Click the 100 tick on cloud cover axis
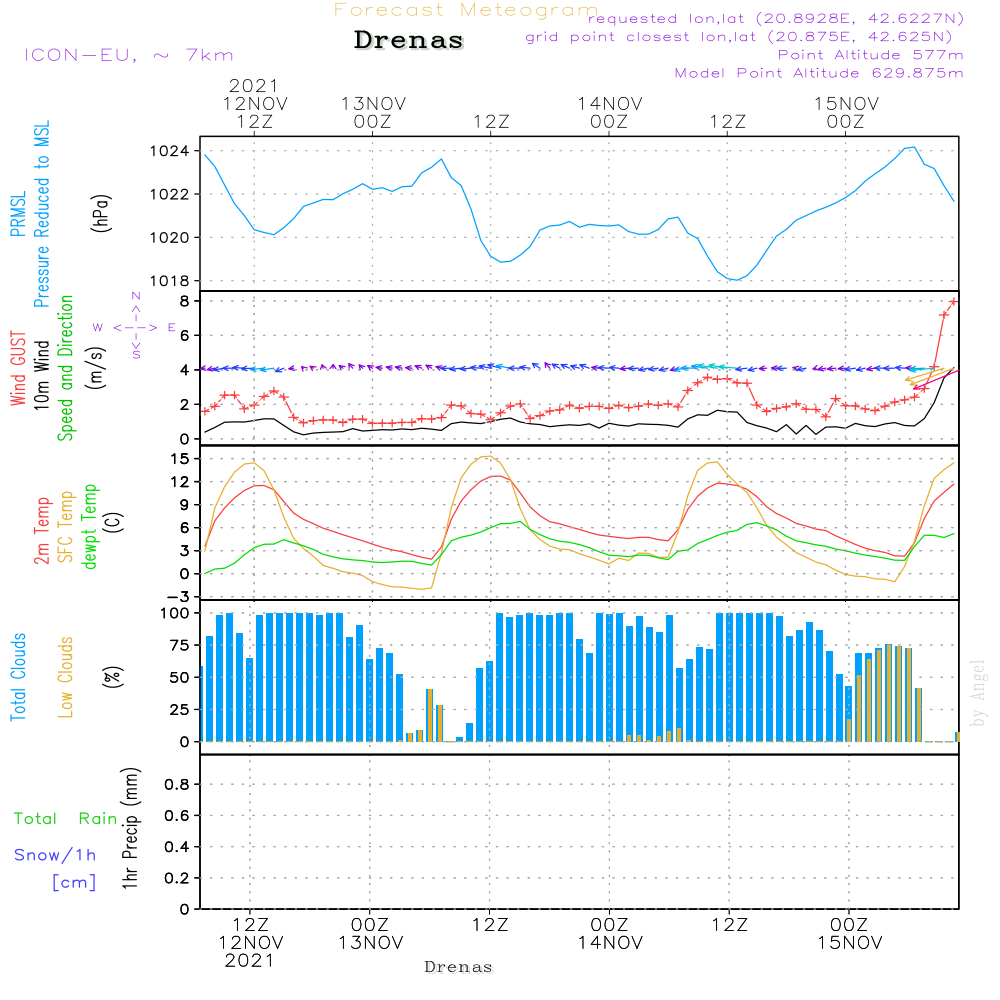1000x1000 pixels. point(174,613)
